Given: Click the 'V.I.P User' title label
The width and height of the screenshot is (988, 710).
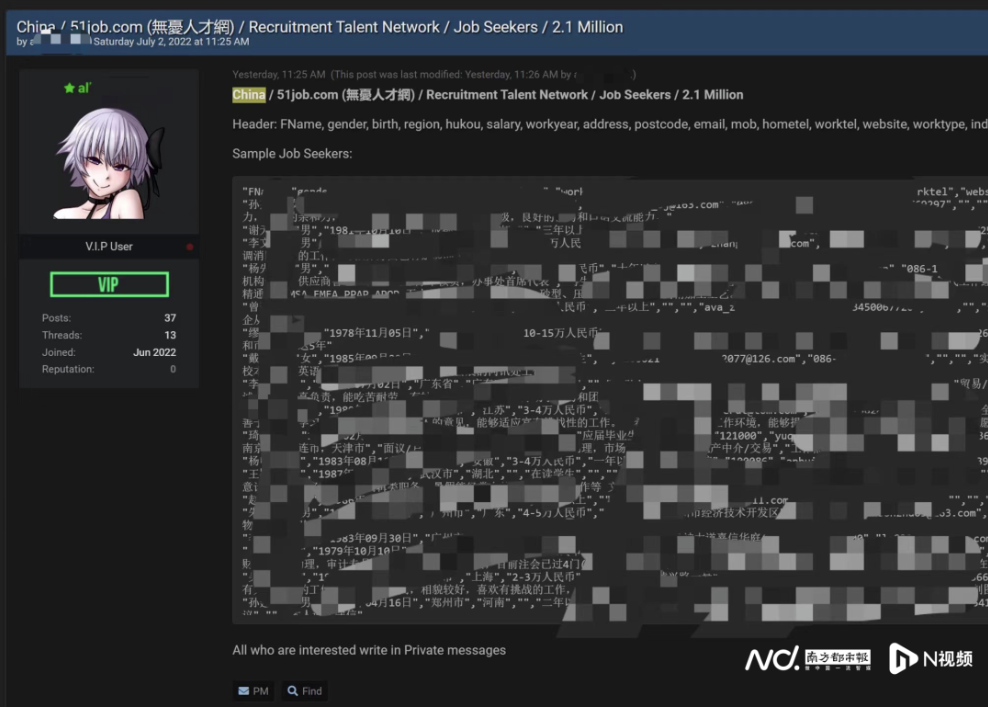Looking at the screenshot, I should click(x=109, y=246).
